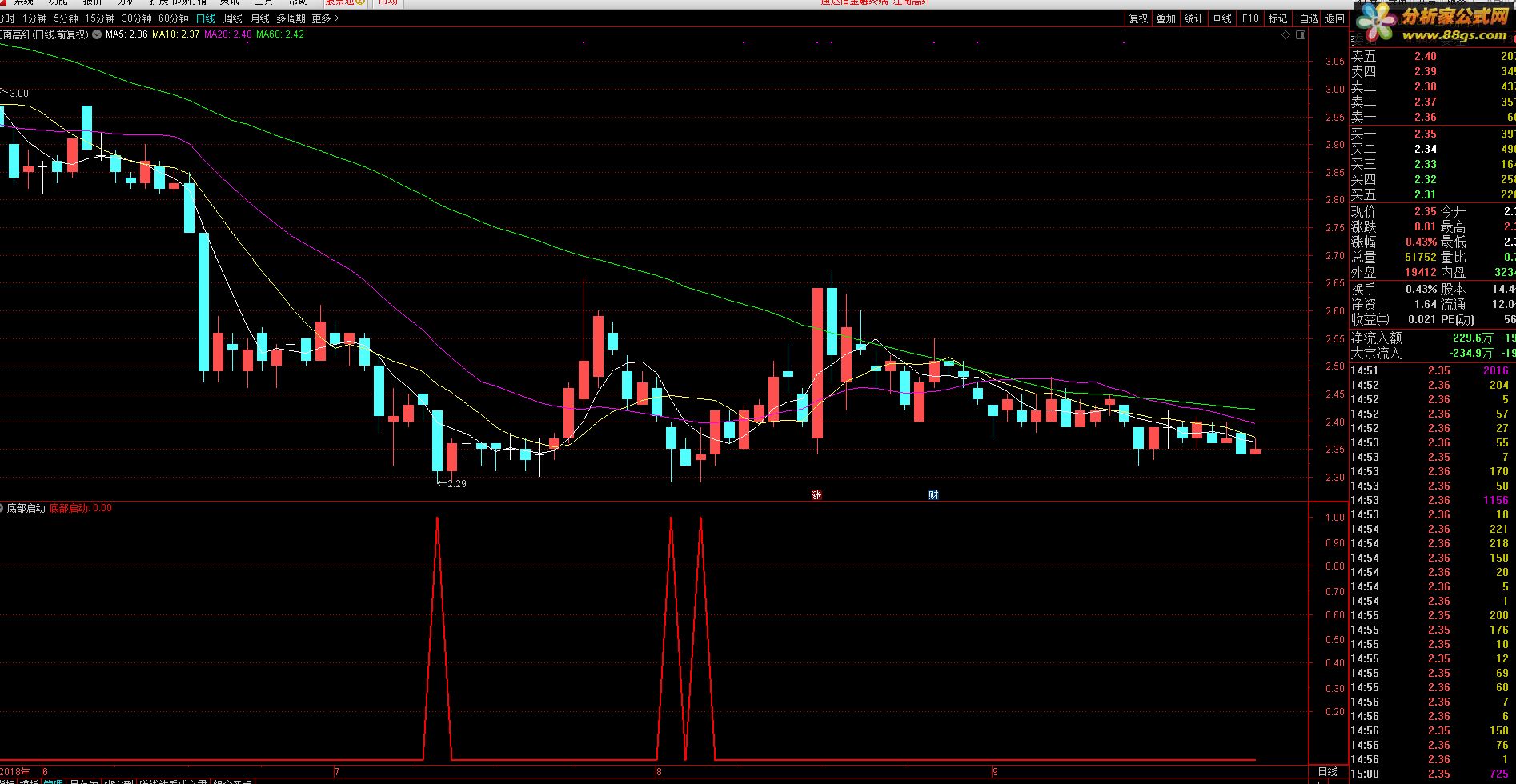Click the 净流入额 value -229.6万
The height and width of the screenshot is (784, 1516).
coord(1470,338)
